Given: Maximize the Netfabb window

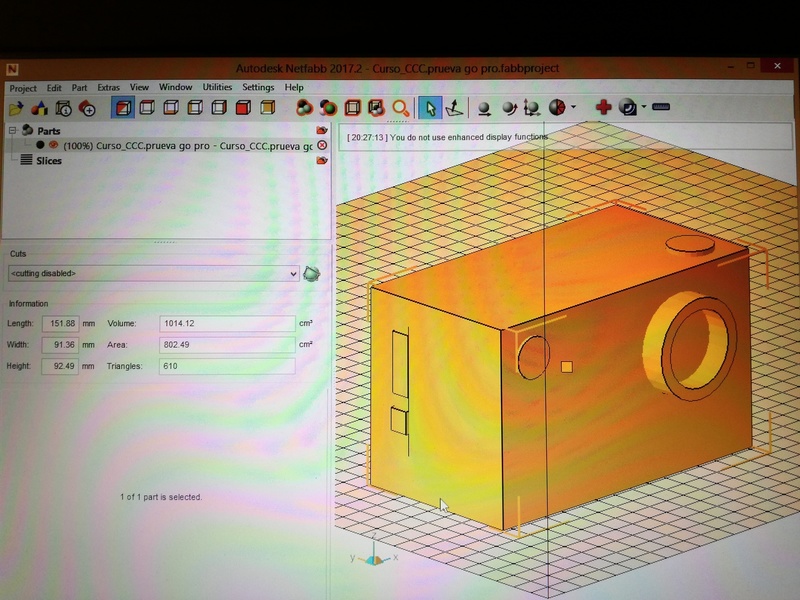Looking at the screenshot, I should [x=751, y=66].
